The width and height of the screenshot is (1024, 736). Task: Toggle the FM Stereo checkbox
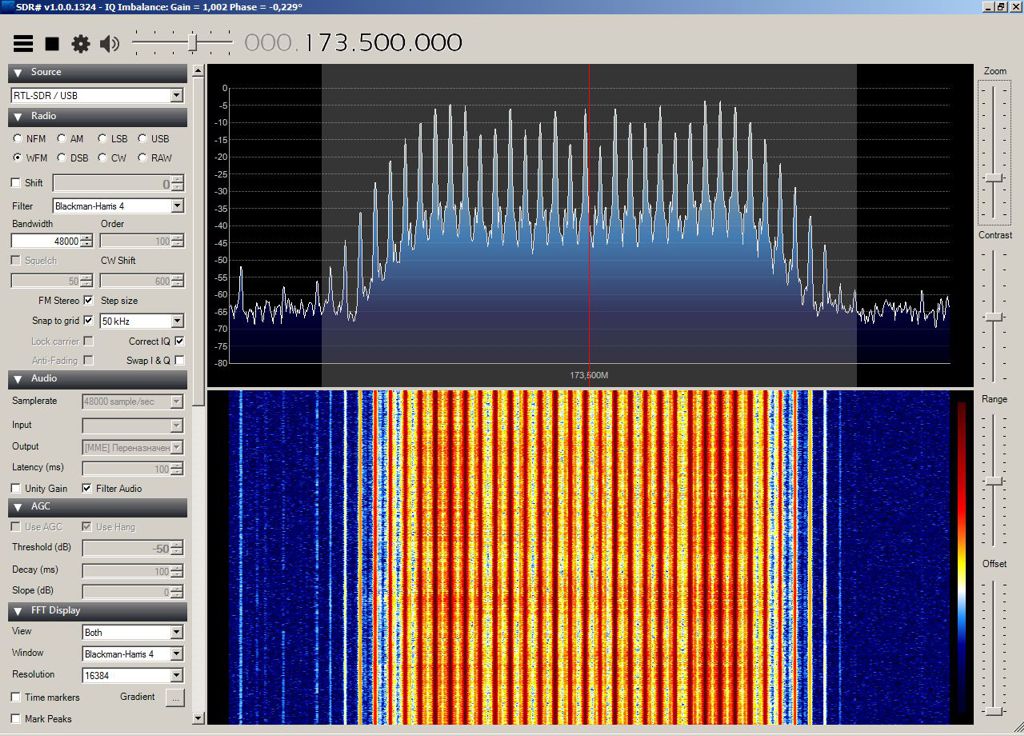point(88,300)
